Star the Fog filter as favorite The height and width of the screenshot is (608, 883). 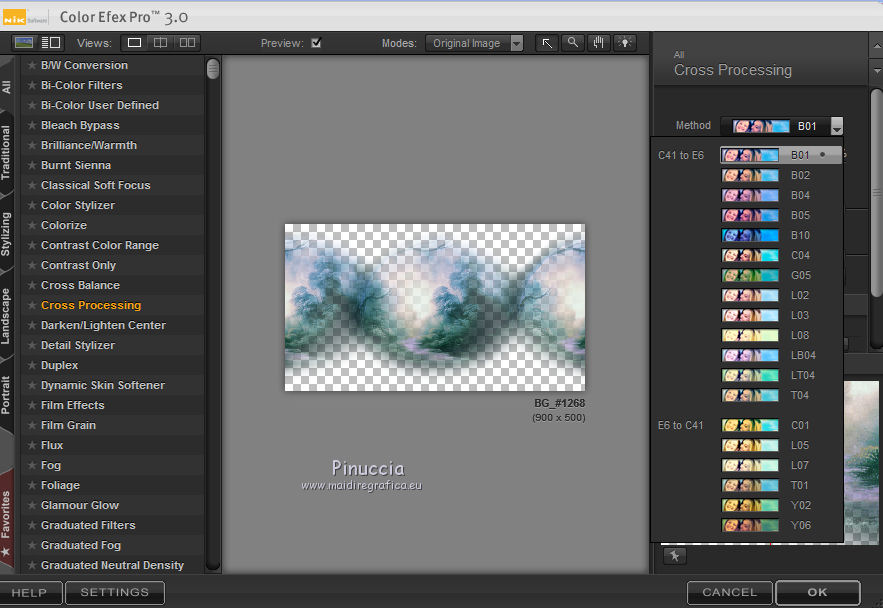(x=32, y=465)
